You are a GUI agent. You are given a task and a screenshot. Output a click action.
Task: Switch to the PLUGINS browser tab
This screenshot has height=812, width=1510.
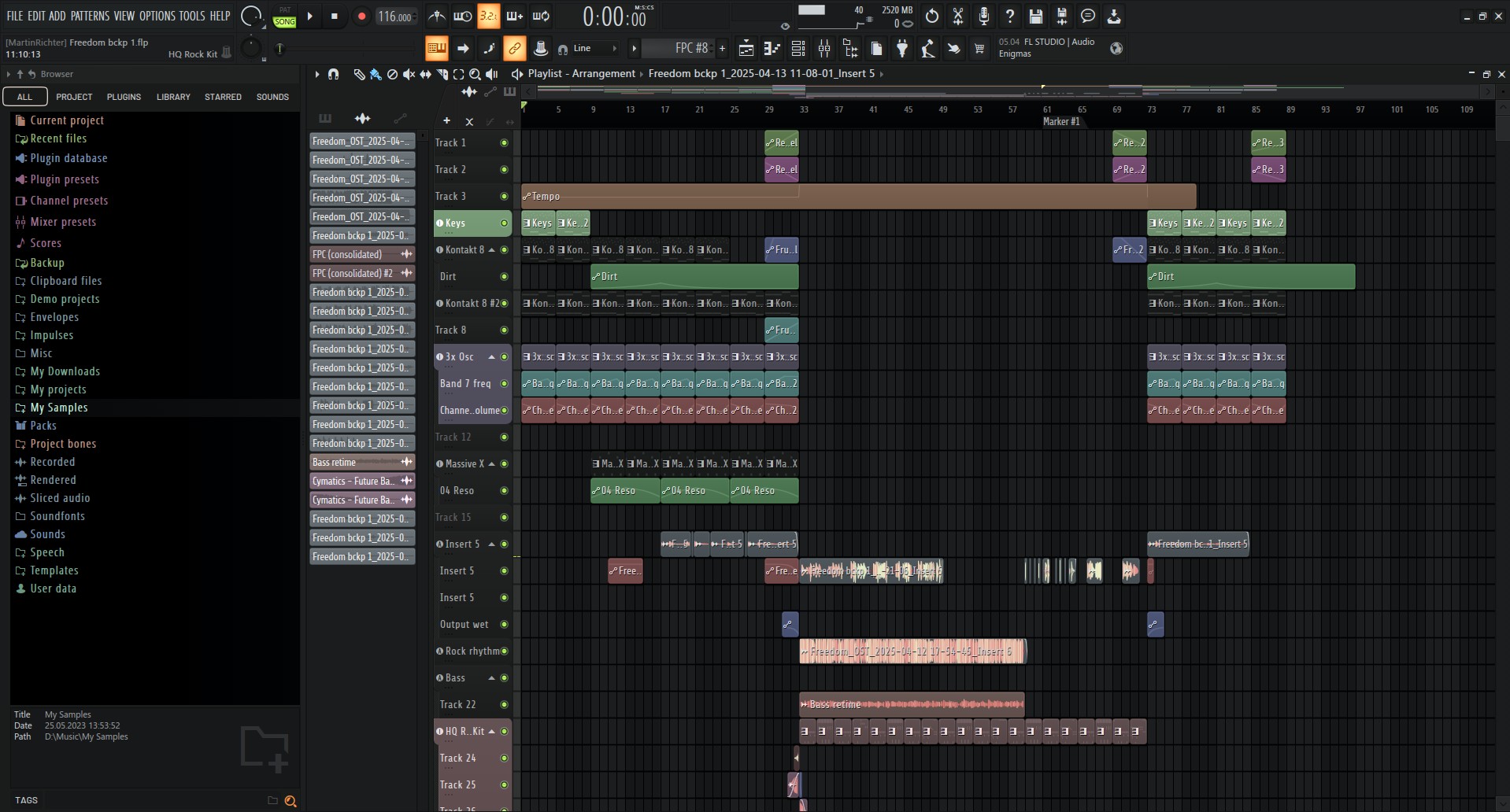click(x=124, y=98)
